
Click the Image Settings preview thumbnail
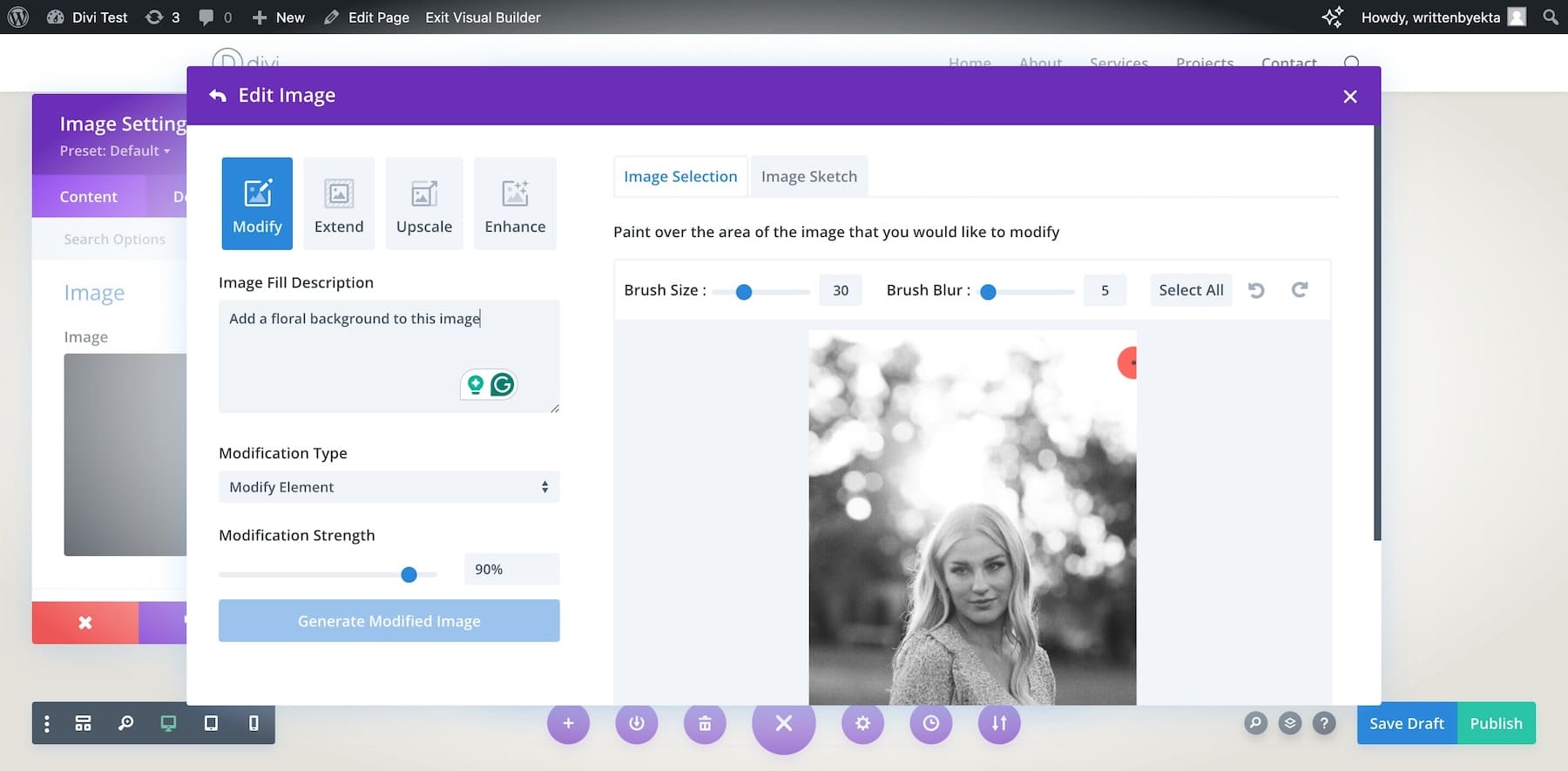125,455
